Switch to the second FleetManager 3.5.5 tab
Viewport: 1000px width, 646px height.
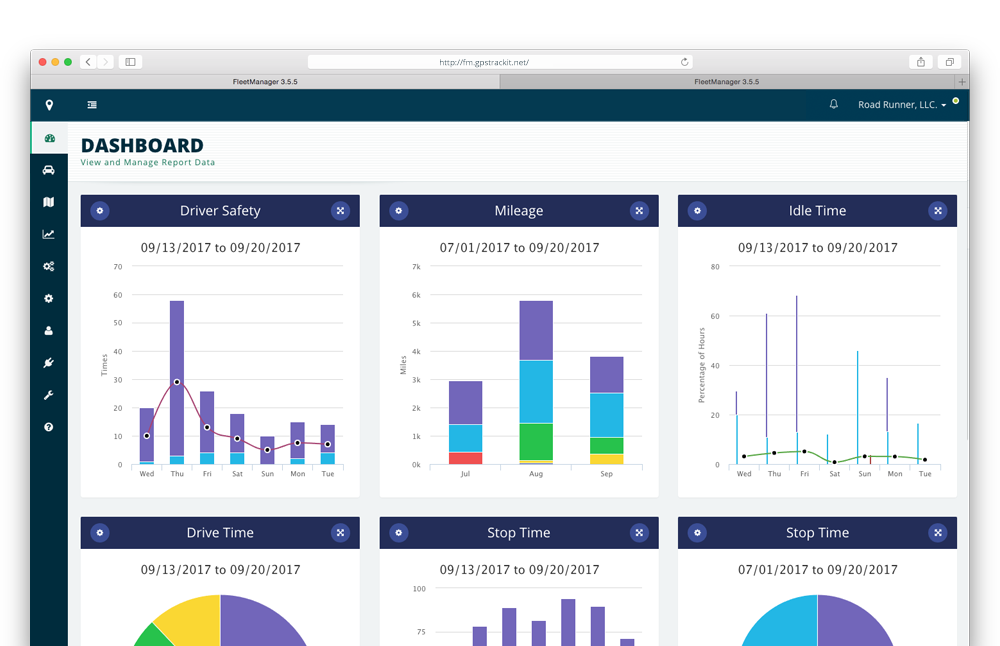(x=727, y=82)
